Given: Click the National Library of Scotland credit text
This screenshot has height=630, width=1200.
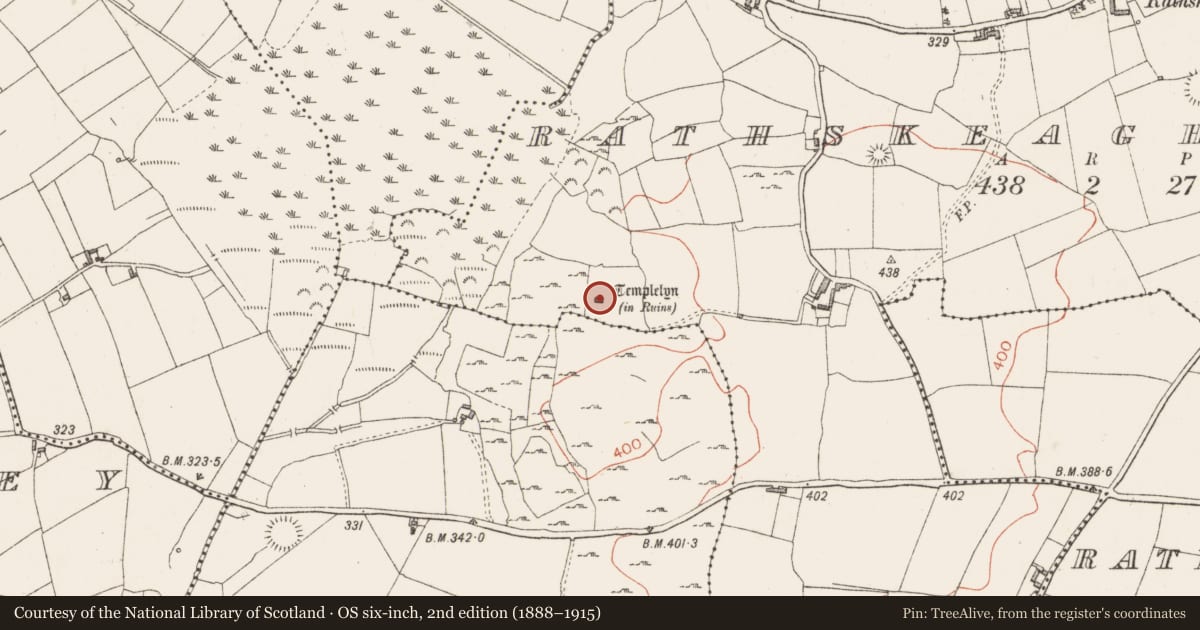Looking at the screenshot, I should tap(308, 612).
